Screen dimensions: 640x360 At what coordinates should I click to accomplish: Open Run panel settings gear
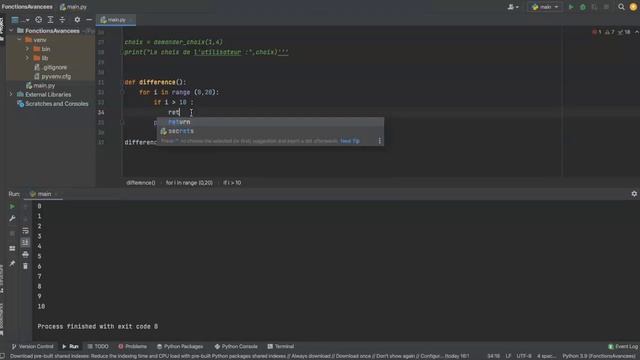point(634,194)
